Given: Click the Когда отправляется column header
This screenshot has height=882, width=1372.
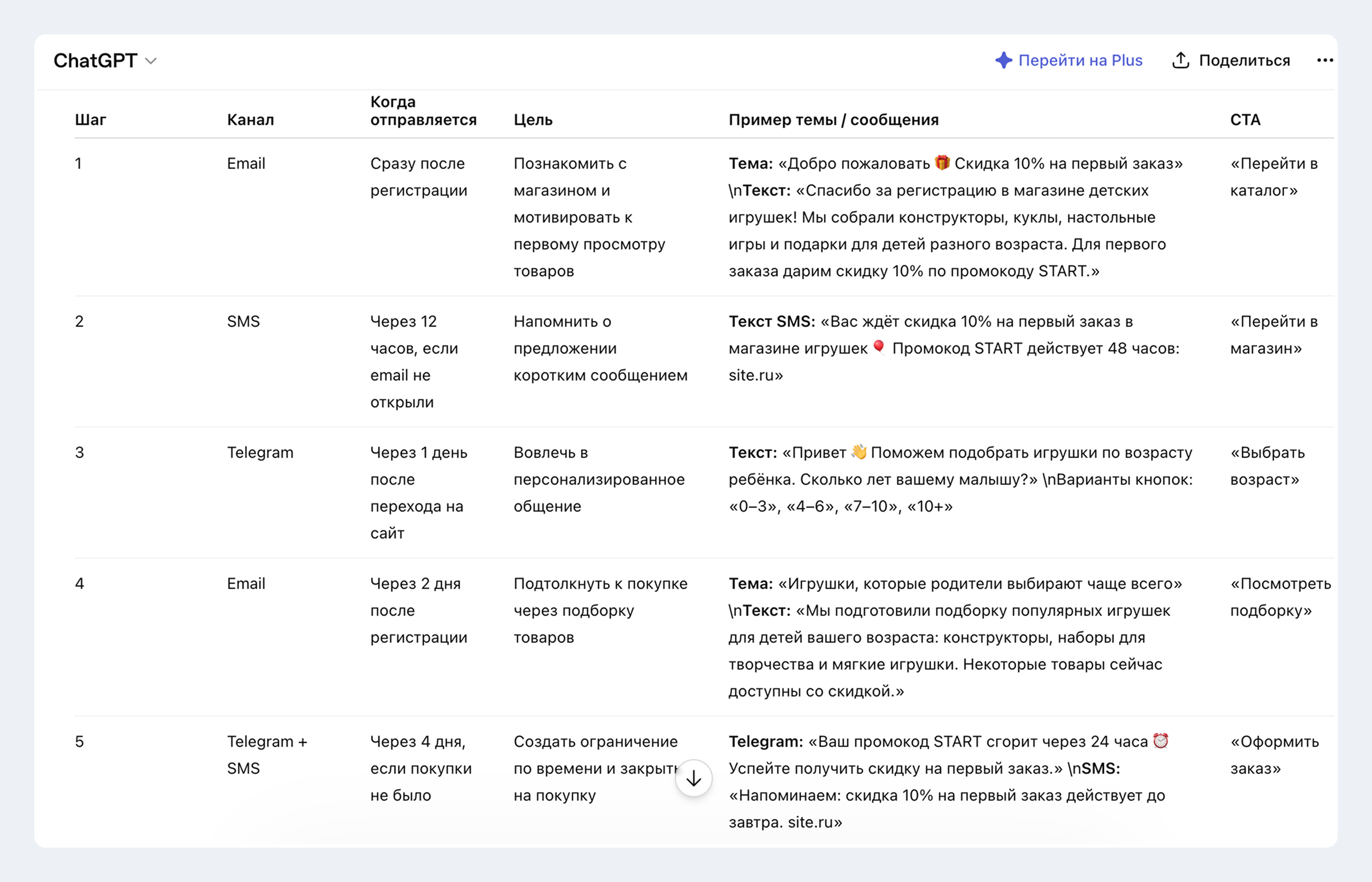Looking at the screenshot, I should 423,110.
